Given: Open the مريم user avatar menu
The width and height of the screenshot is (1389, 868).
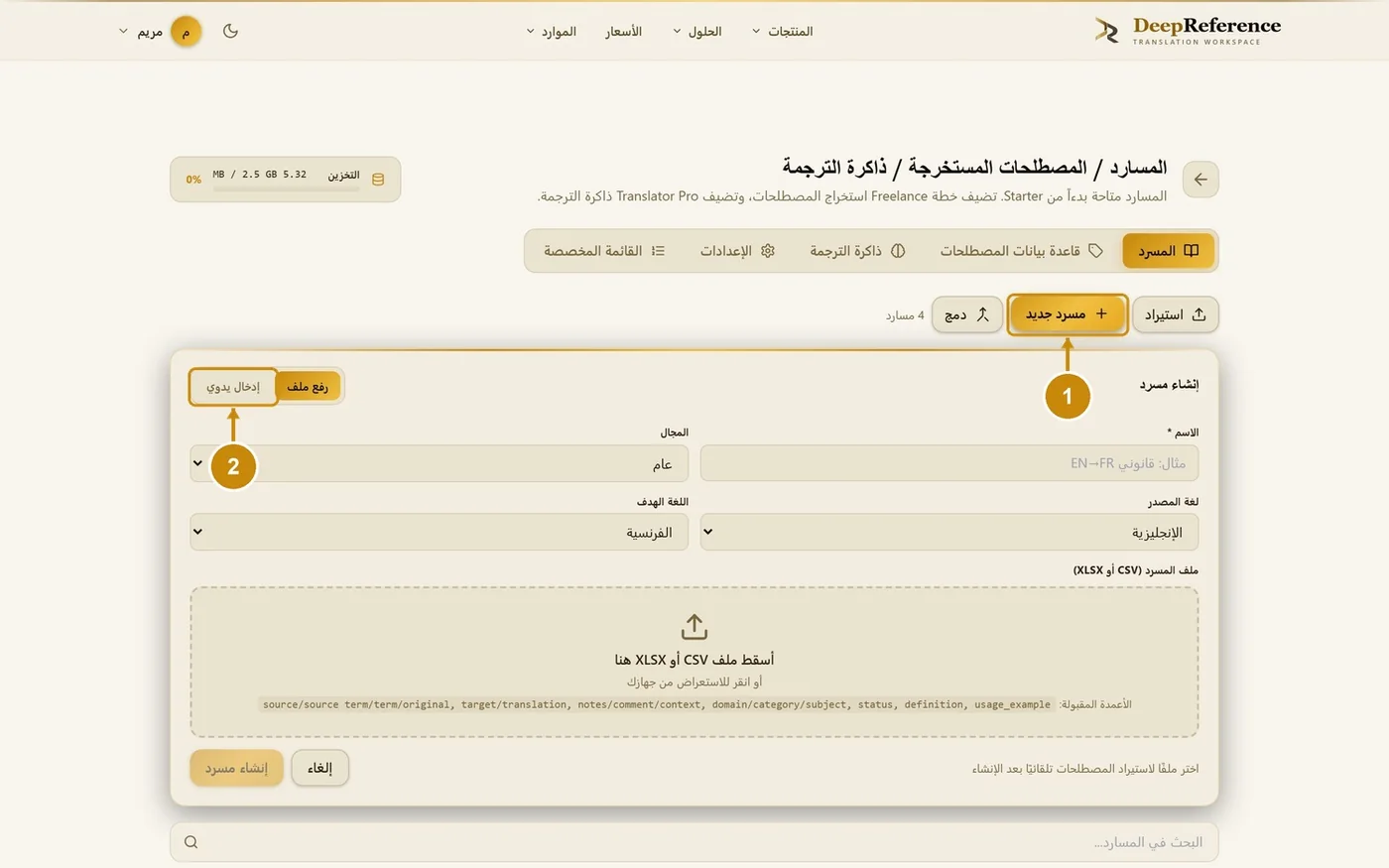Looking at the screenshot, I should point(186,32).
